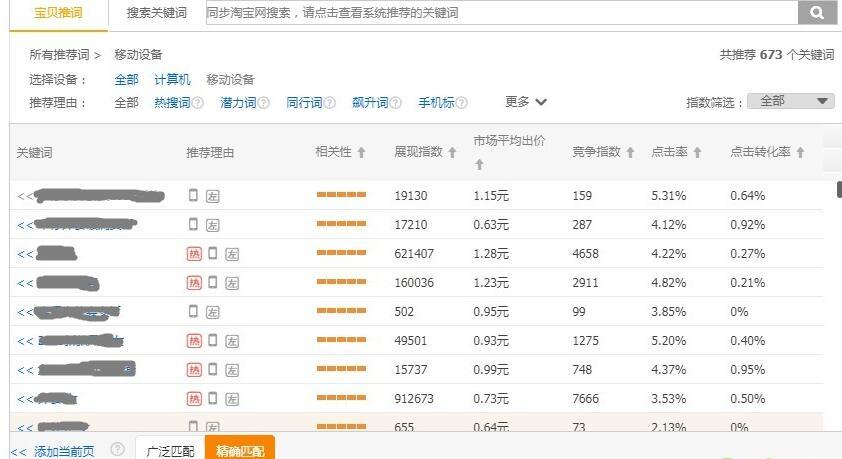The width and height of the screenshot is (842, 459).
Task: Expand the 更多 reasons list
Action: (x=526, y=101)
